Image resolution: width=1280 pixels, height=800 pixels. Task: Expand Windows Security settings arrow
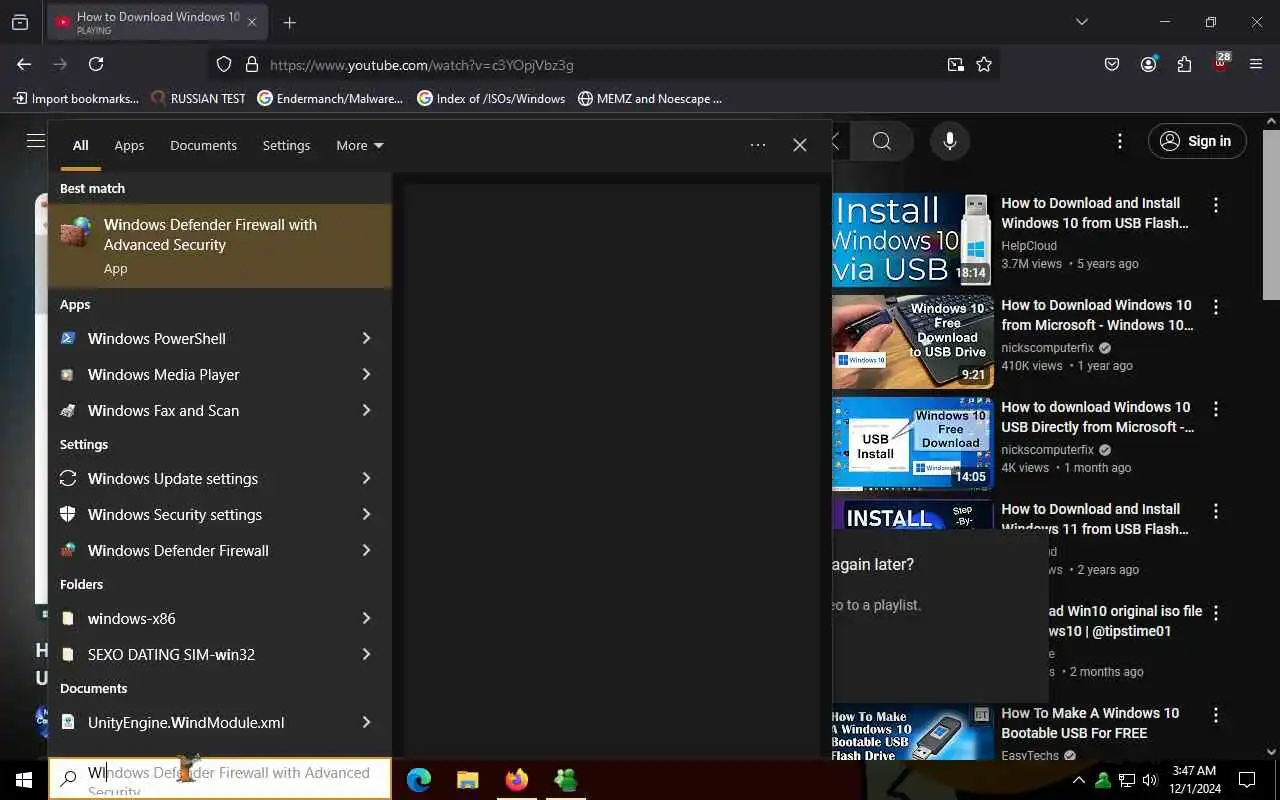tap(366, 514)
